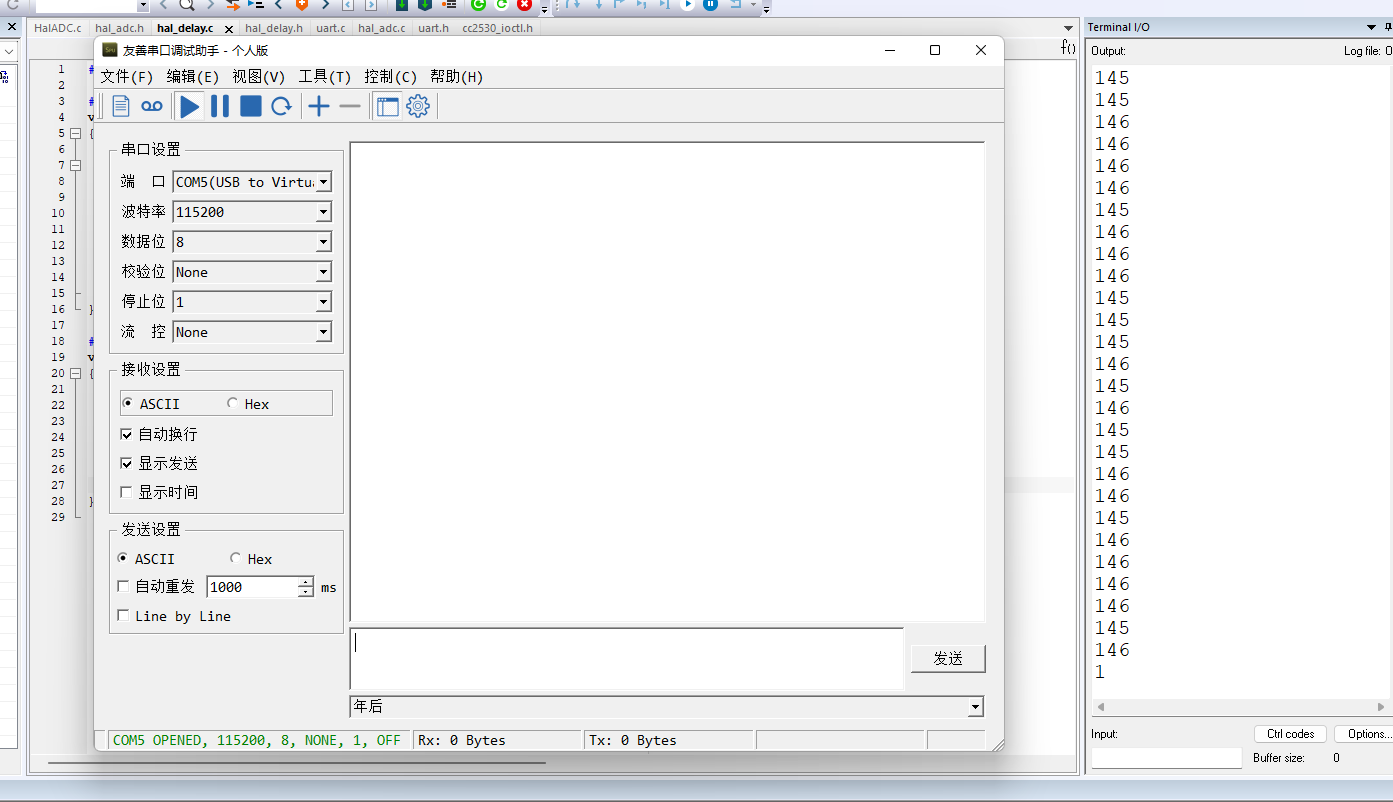Screen dimensions: 1393x802
Task: Open the editor tab list dropdown arrow
Action: coord(1069,27)
